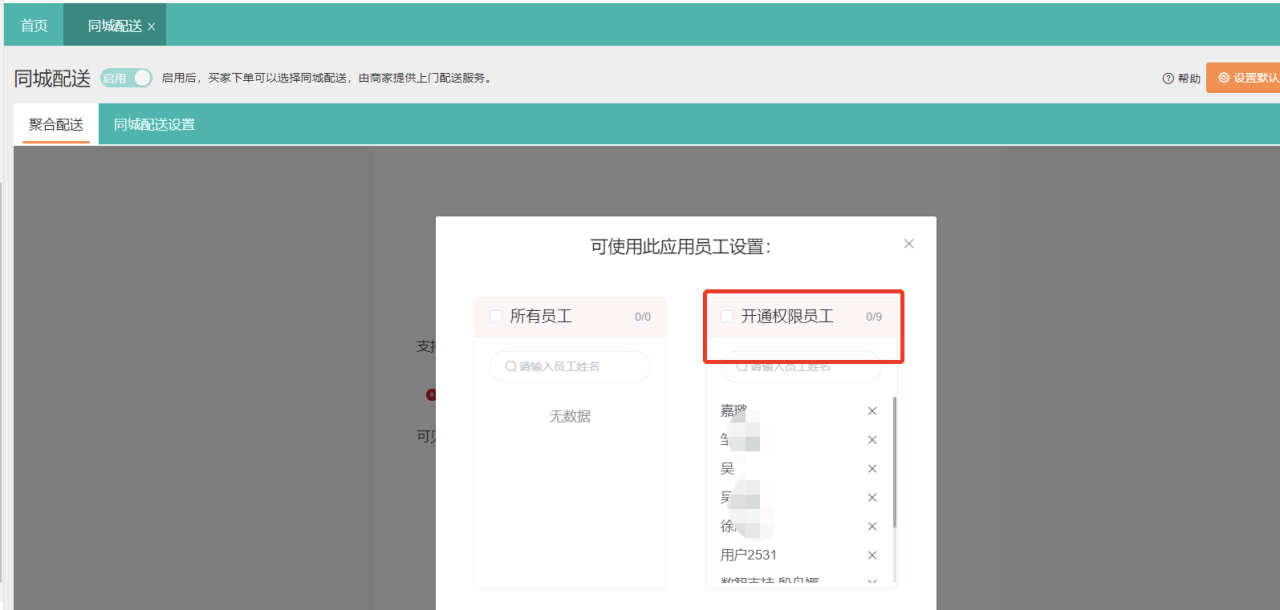Remove the third employee, surname 吴
Image resolution: width=1280 pixels, height=610 pixels.
(872, 469)
